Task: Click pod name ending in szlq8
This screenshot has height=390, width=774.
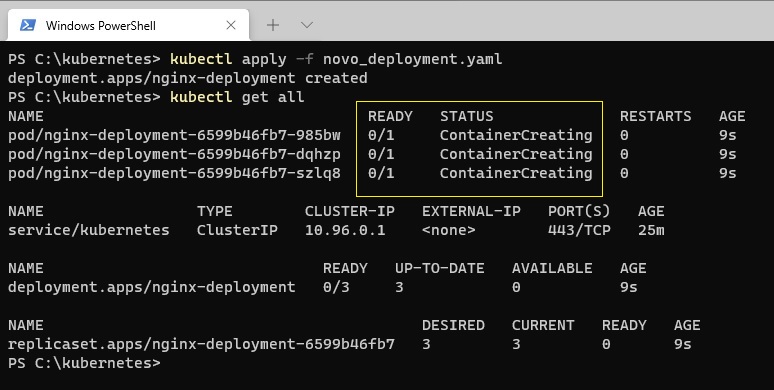Action: 174,173
